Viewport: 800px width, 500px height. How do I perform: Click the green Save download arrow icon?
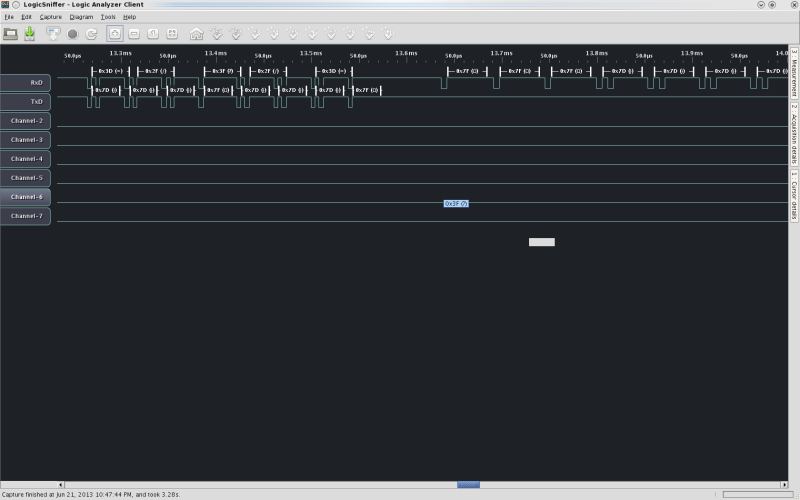(x=30, y=34)
